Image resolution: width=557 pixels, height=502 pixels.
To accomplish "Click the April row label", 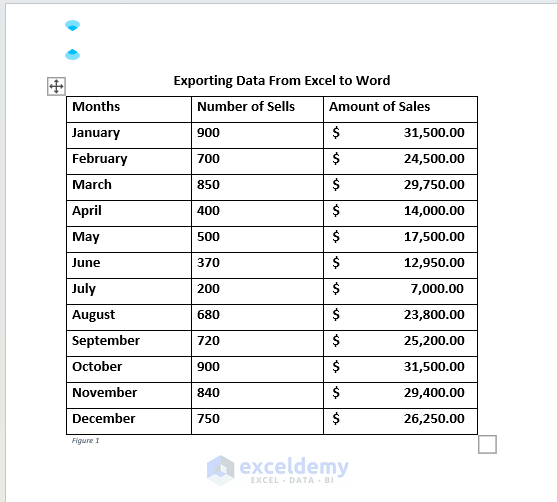I will coord(87,211).
